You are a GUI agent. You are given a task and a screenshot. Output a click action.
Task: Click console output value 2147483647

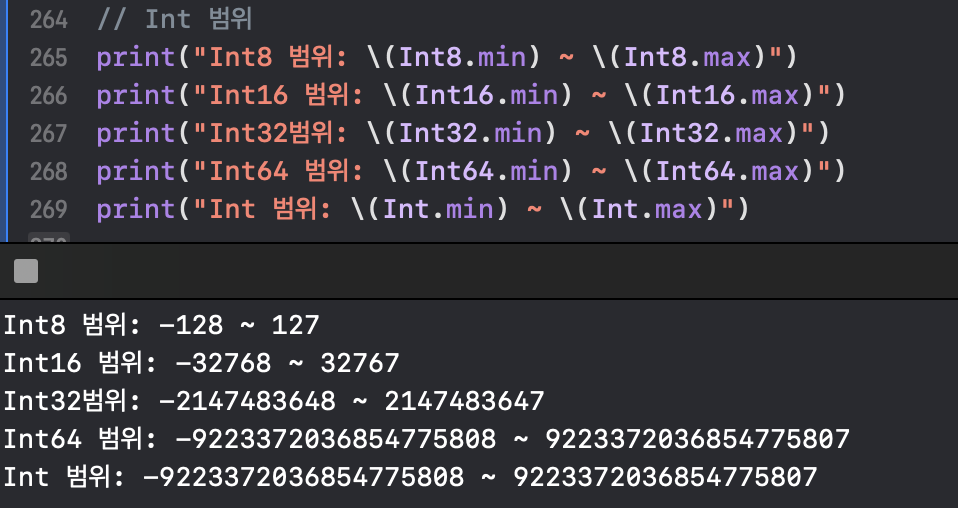click(x=464, y=401)
